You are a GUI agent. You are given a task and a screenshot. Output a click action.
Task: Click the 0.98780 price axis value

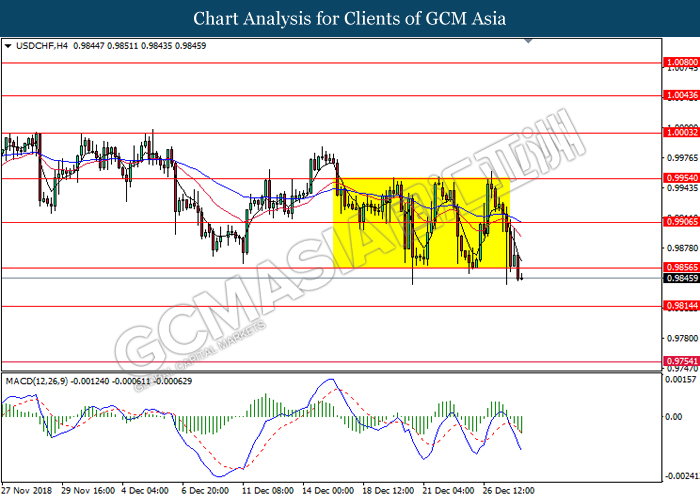point(682,248)
